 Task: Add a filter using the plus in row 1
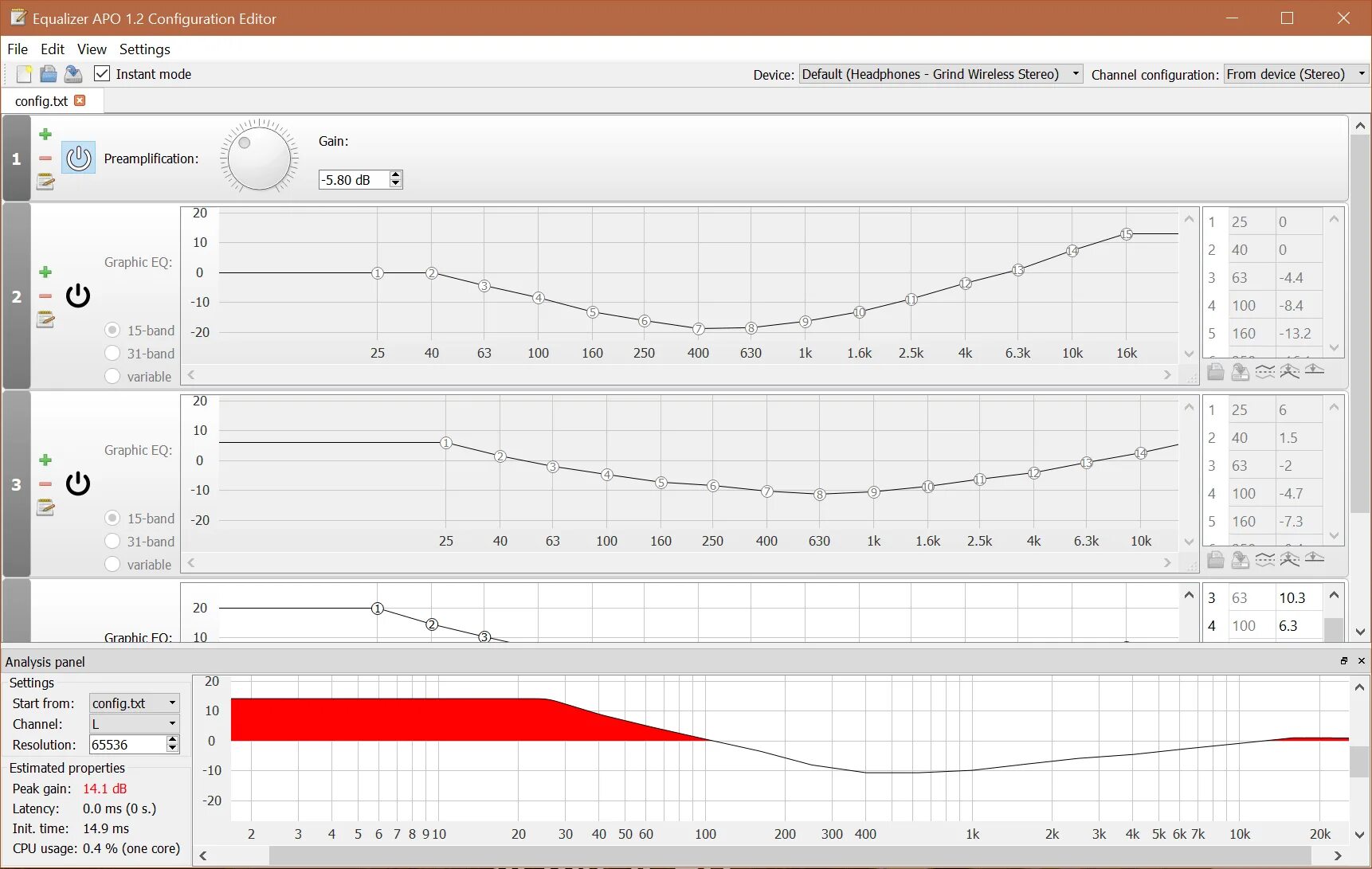pos(45,134)
